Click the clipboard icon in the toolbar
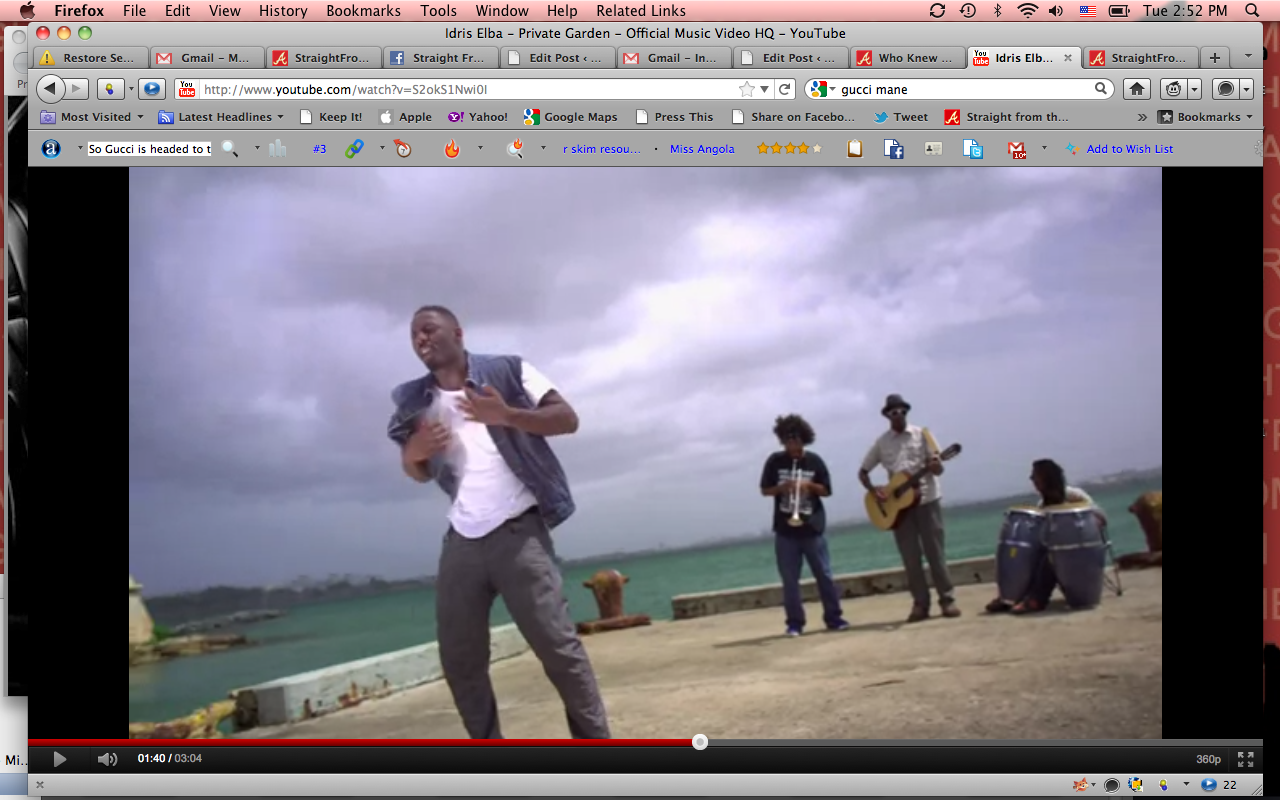 pyautogui.click(x=854, y=149)
